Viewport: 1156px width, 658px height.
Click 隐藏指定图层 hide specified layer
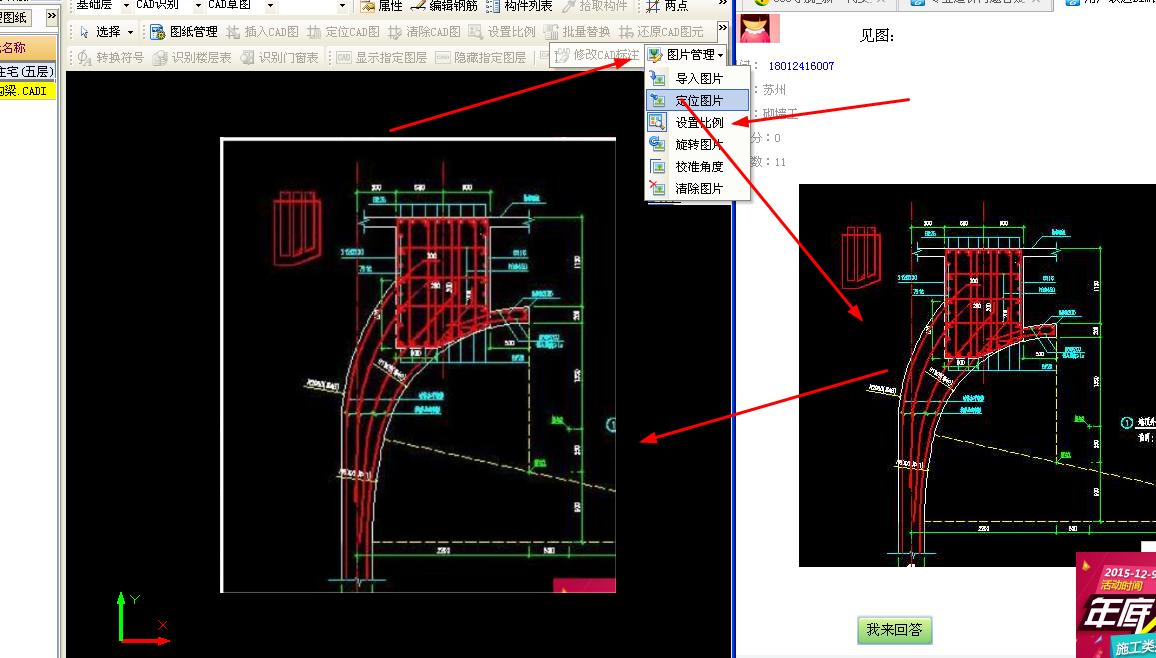coord(481,57)
